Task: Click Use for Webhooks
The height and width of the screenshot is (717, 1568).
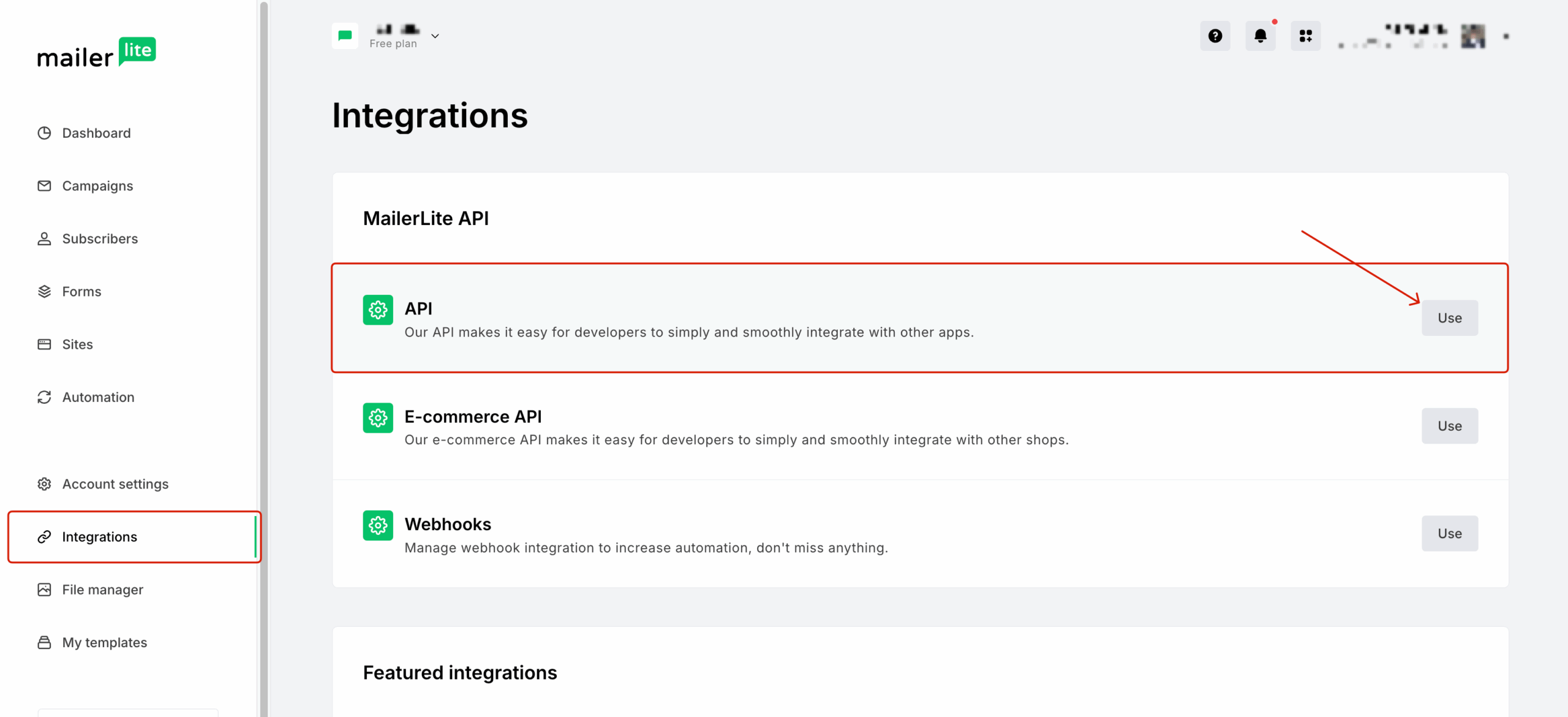Action: (x=1449, y=533)
